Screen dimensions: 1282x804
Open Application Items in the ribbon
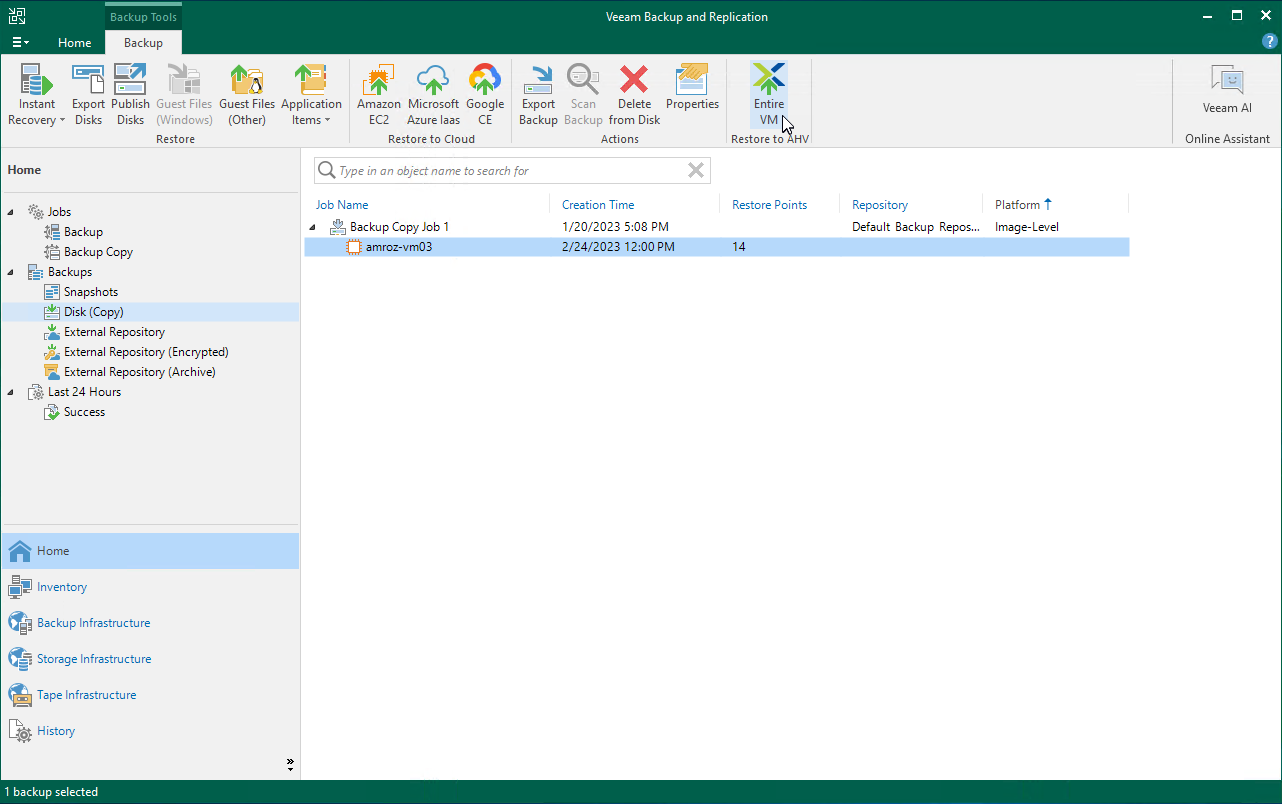[x=311, y=95]
